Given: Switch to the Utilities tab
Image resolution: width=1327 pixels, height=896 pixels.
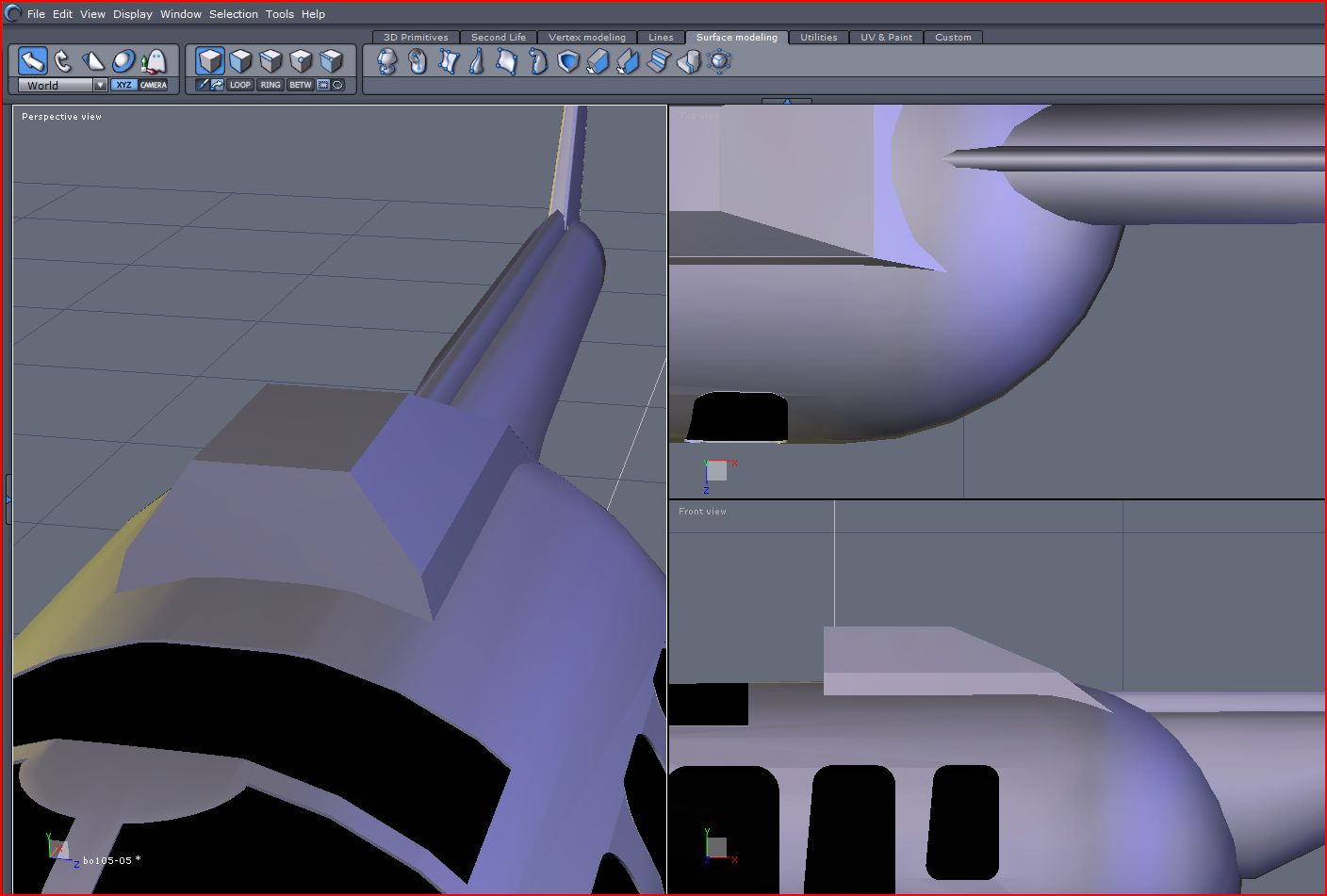Looking at the screenshot, I should pyautogui.click(x=819, y=37).
